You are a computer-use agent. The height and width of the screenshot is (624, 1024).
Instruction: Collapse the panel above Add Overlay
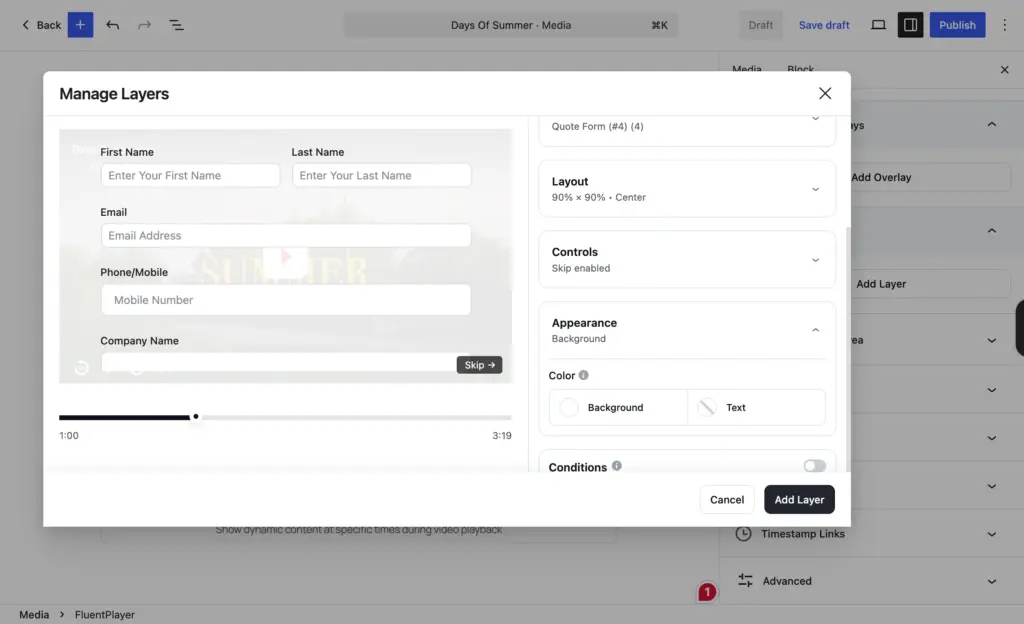coord(991,125)
